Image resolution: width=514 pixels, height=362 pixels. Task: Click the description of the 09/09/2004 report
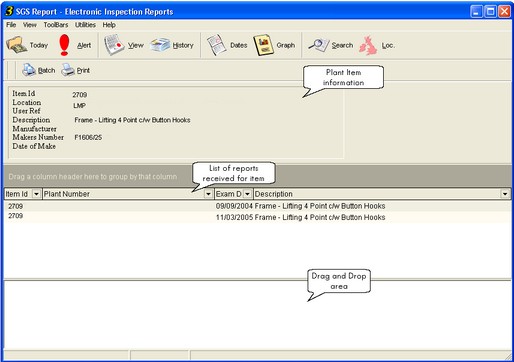pos(320,206)
